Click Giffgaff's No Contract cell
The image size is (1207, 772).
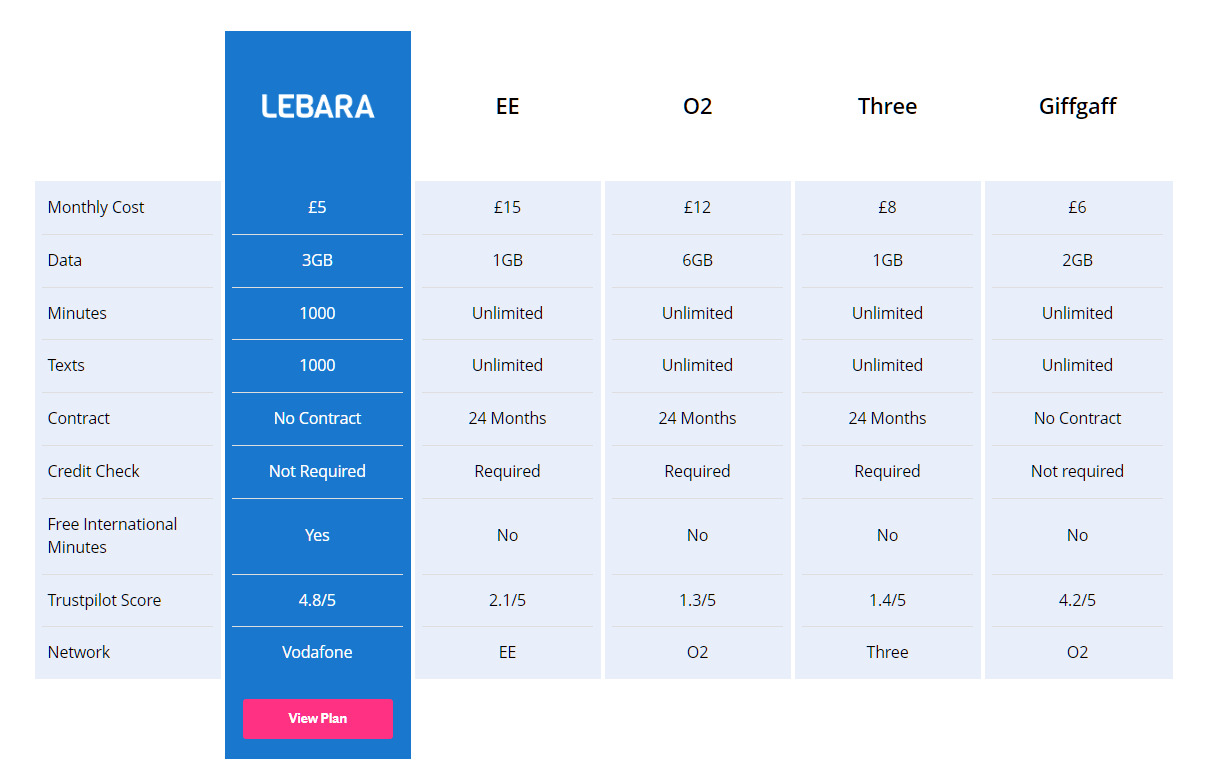1077,418
